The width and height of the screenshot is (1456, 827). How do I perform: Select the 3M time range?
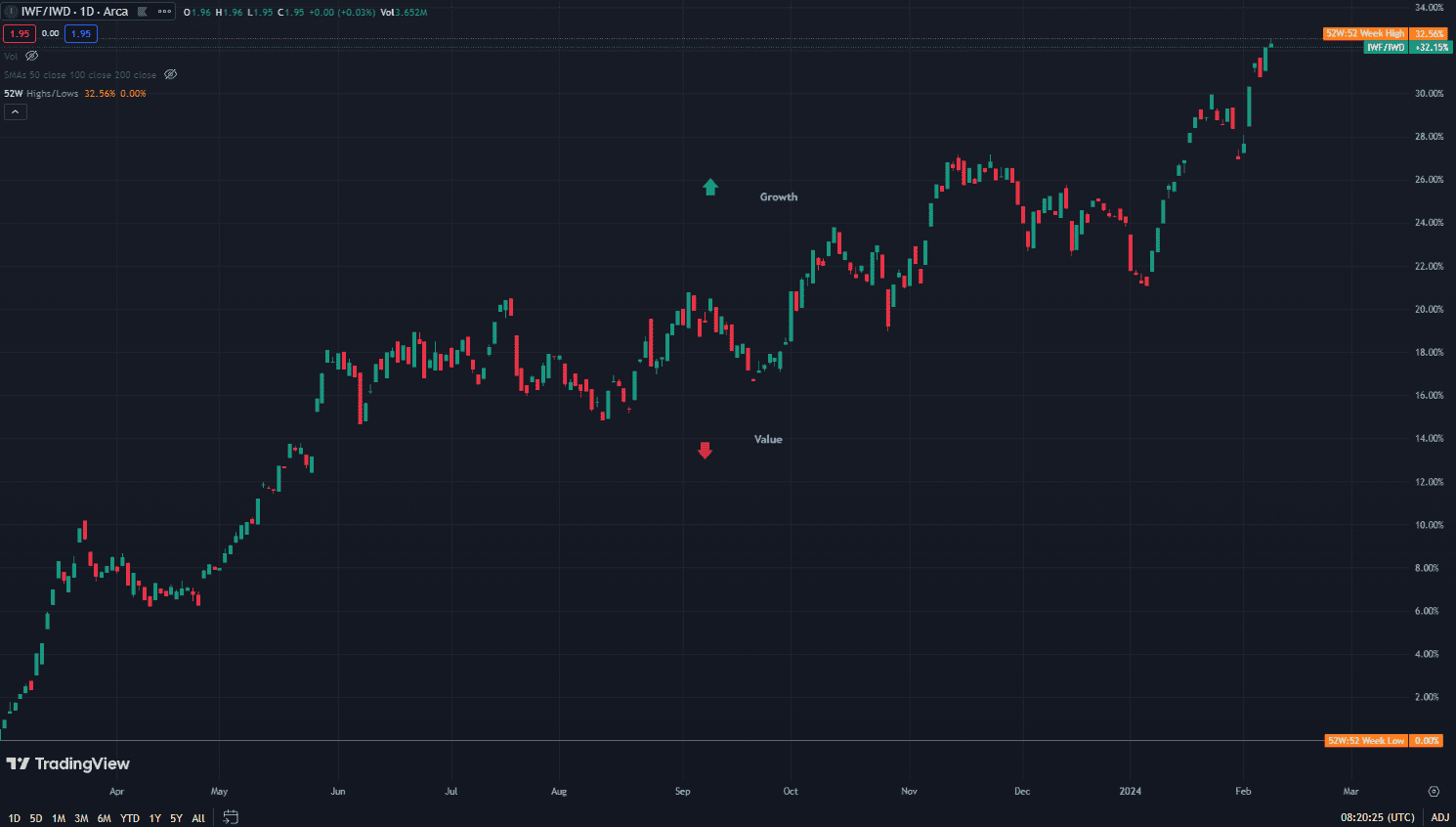(81, 818)
